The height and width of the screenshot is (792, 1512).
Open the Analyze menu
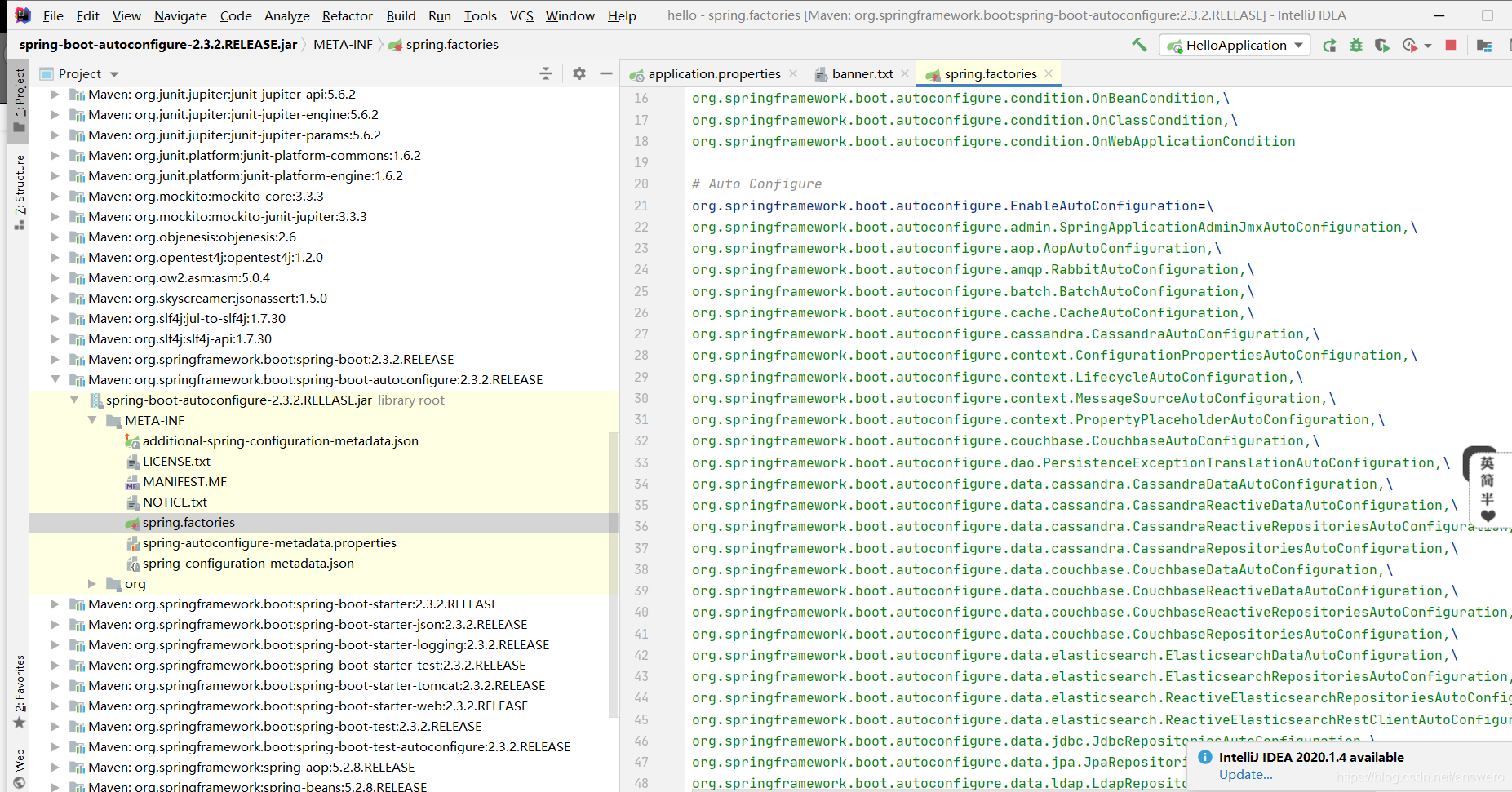[x=287, y=15]
